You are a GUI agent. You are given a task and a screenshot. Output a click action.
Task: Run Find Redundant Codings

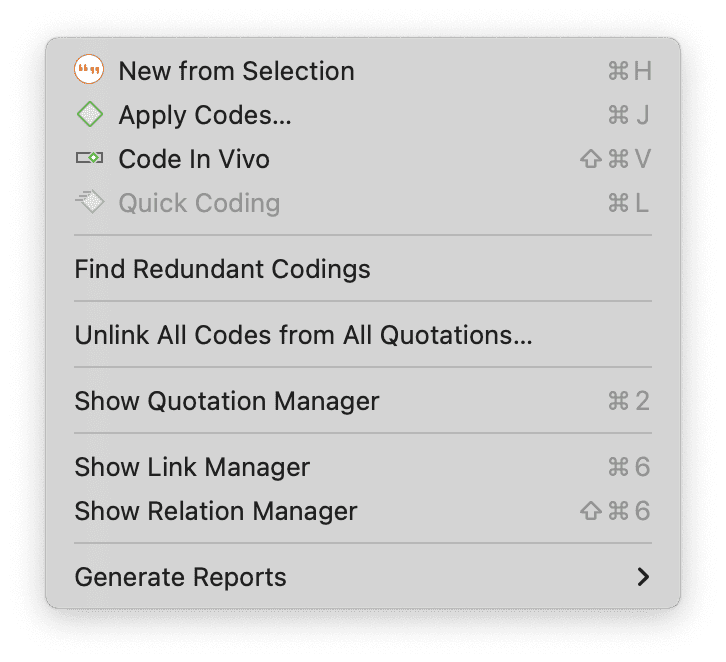(363, 269)
